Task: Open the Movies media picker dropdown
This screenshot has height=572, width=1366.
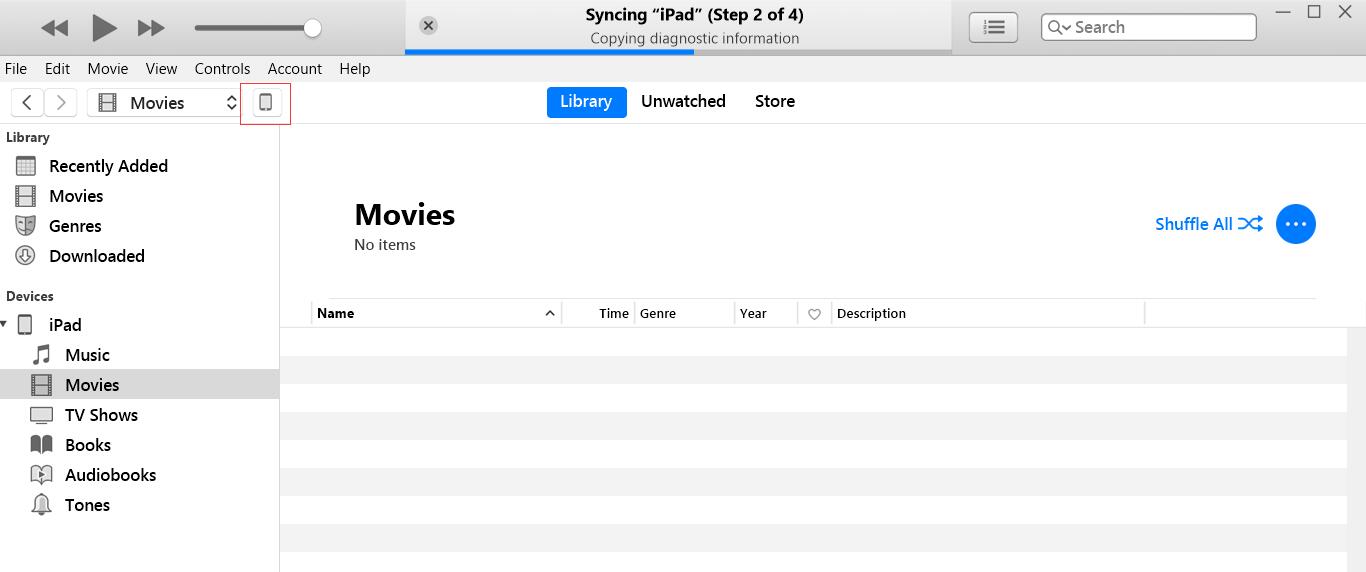Action: (164, 102)
